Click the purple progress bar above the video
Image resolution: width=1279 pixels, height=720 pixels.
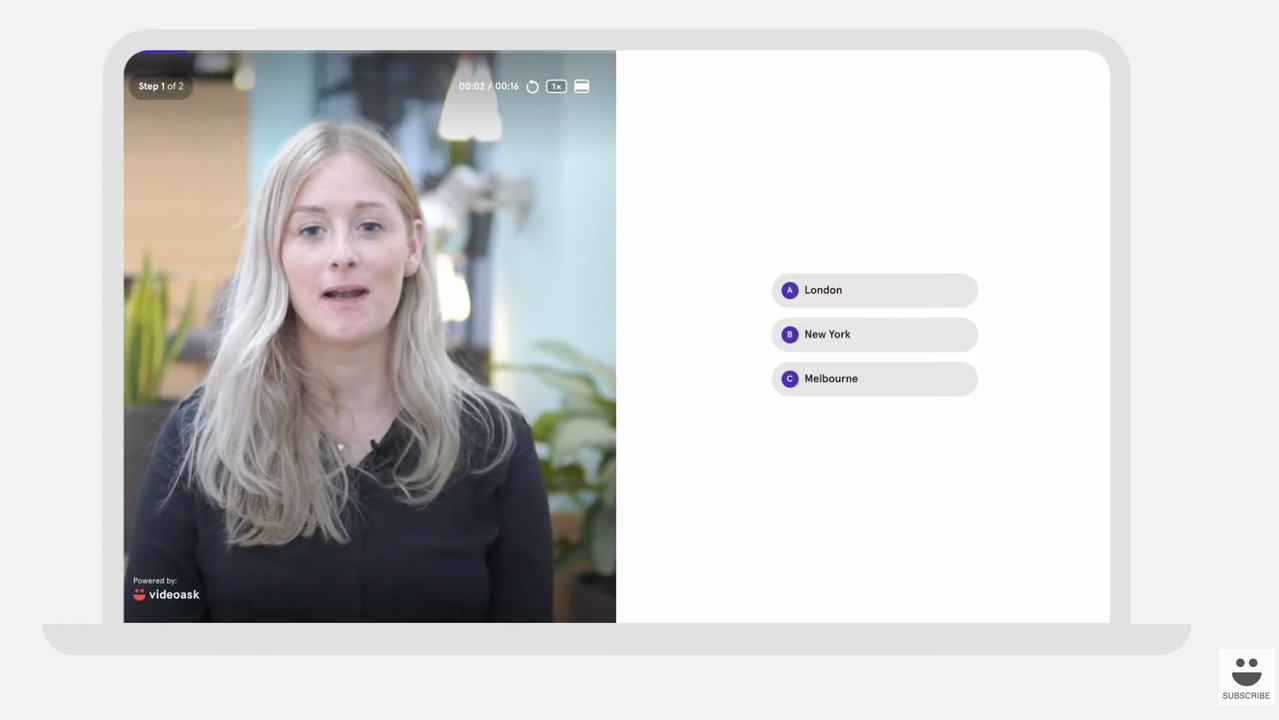tap(158, 51)
